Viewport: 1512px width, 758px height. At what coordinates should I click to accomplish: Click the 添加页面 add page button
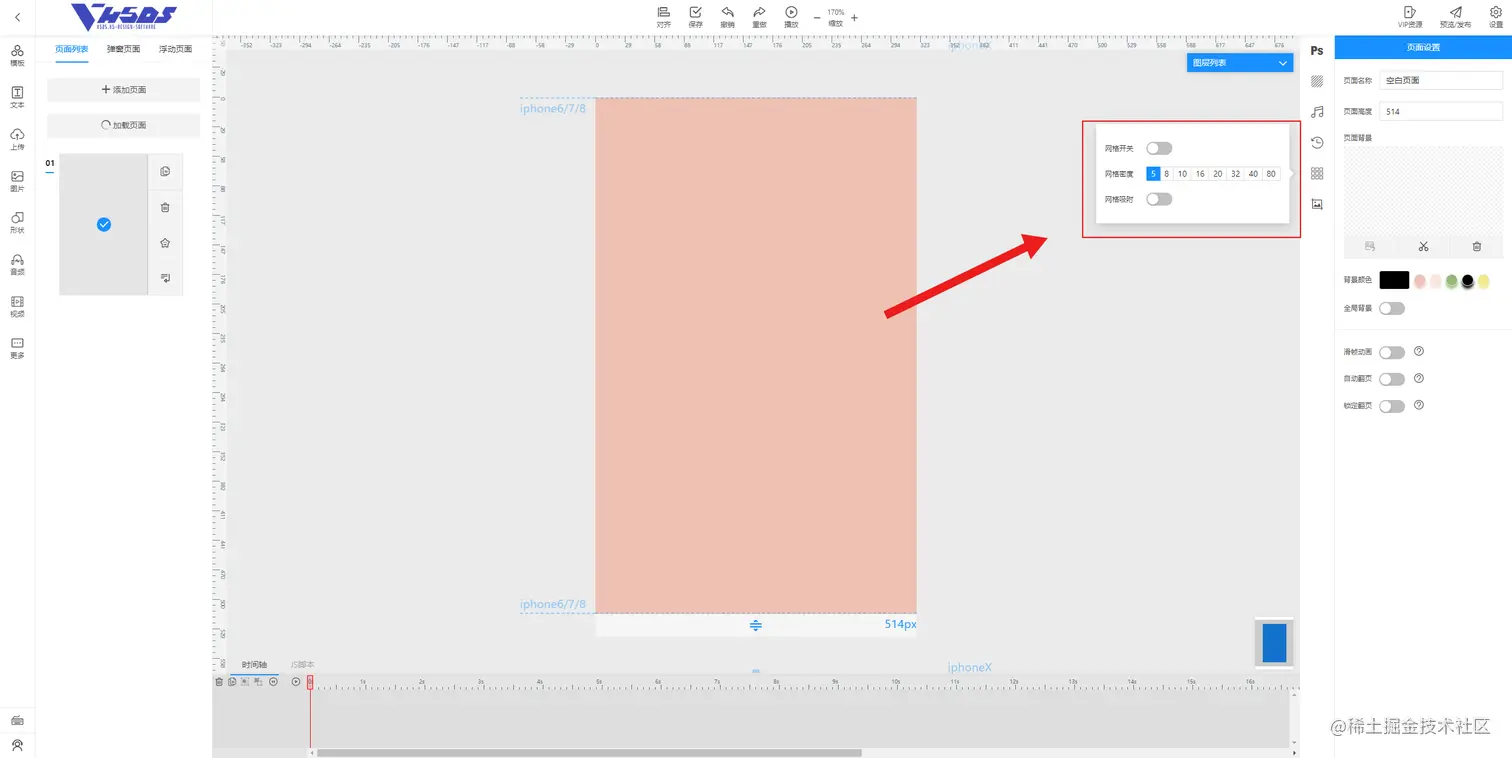[x=124, y=90]
